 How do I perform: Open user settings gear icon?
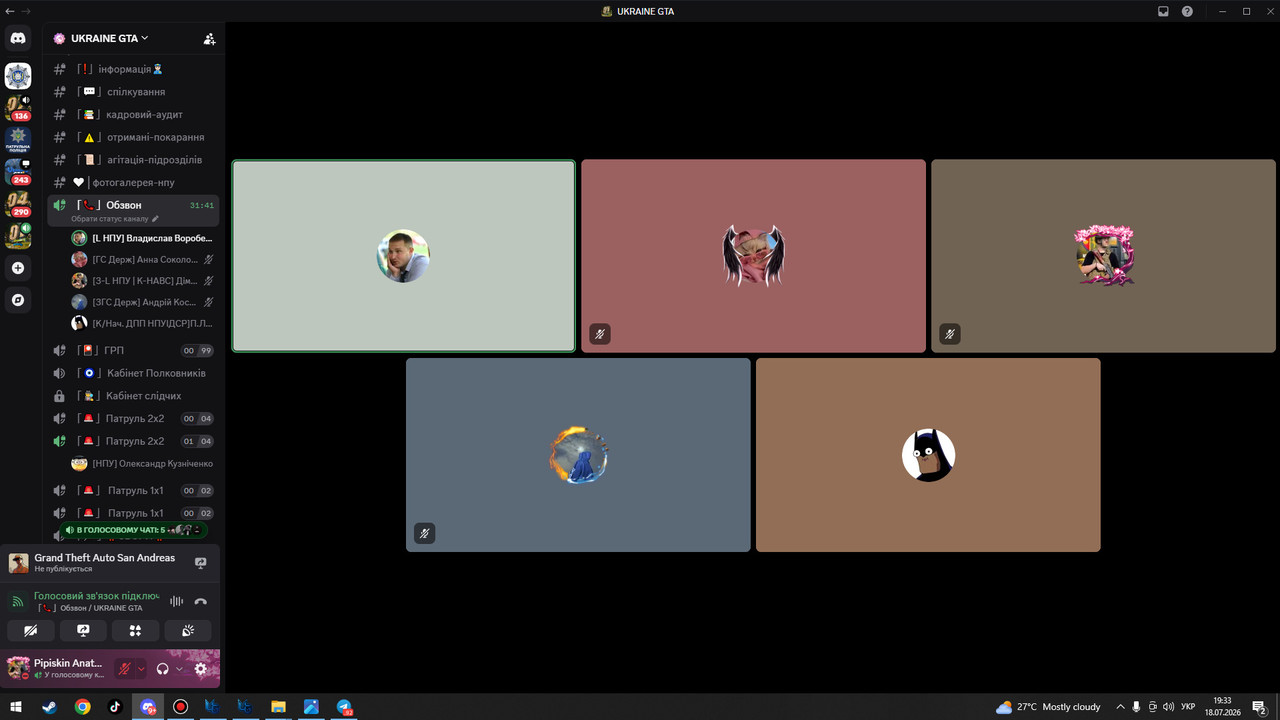pos(201,669)
